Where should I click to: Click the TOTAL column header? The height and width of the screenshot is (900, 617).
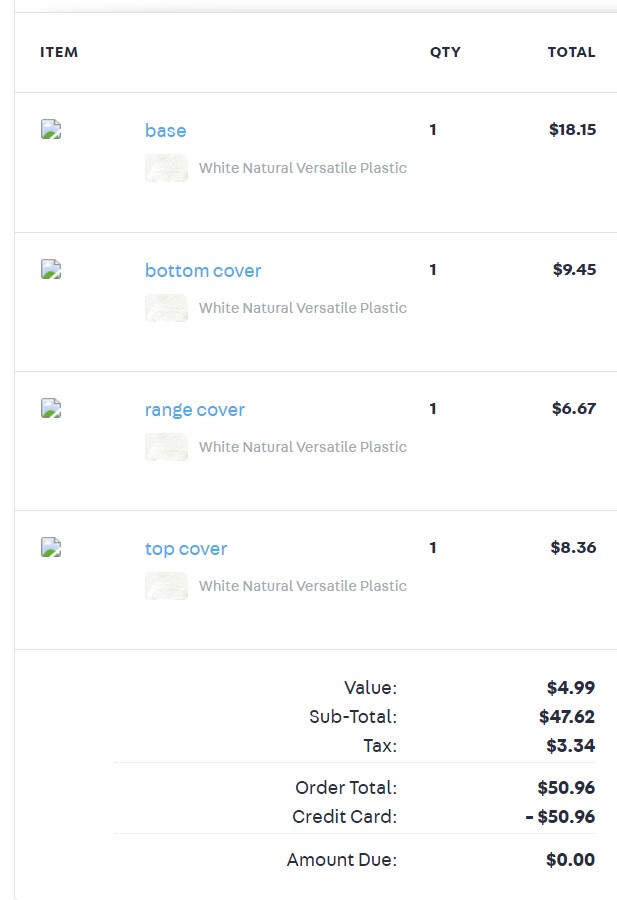point(571,52)
